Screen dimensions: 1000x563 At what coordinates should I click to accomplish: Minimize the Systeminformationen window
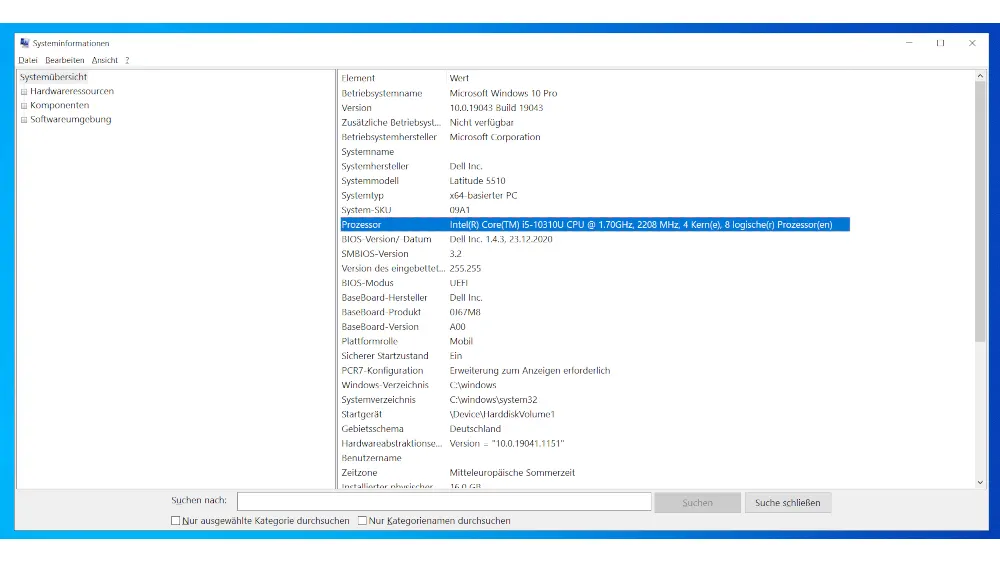(909, 43)
